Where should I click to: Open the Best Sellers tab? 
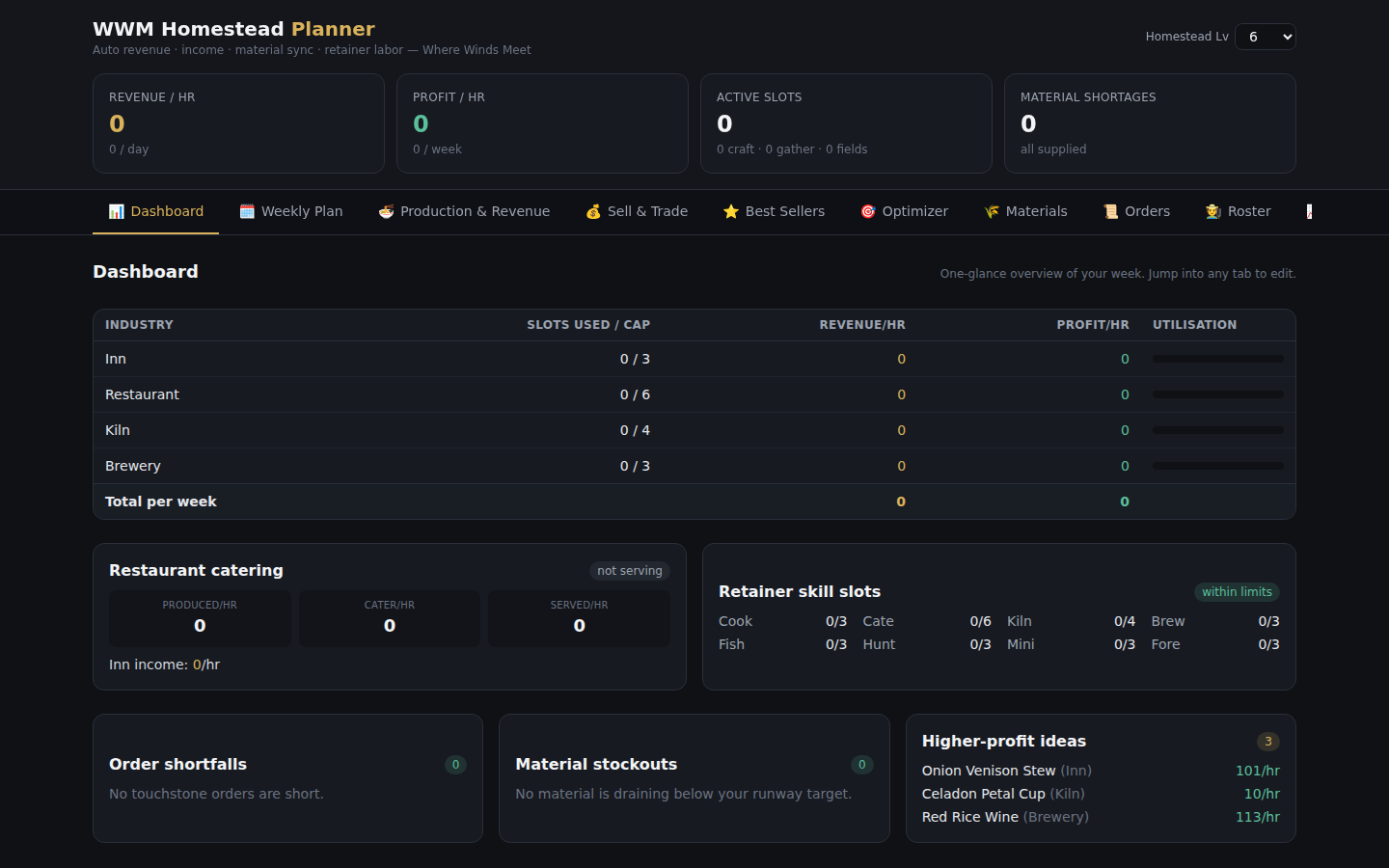774,211
